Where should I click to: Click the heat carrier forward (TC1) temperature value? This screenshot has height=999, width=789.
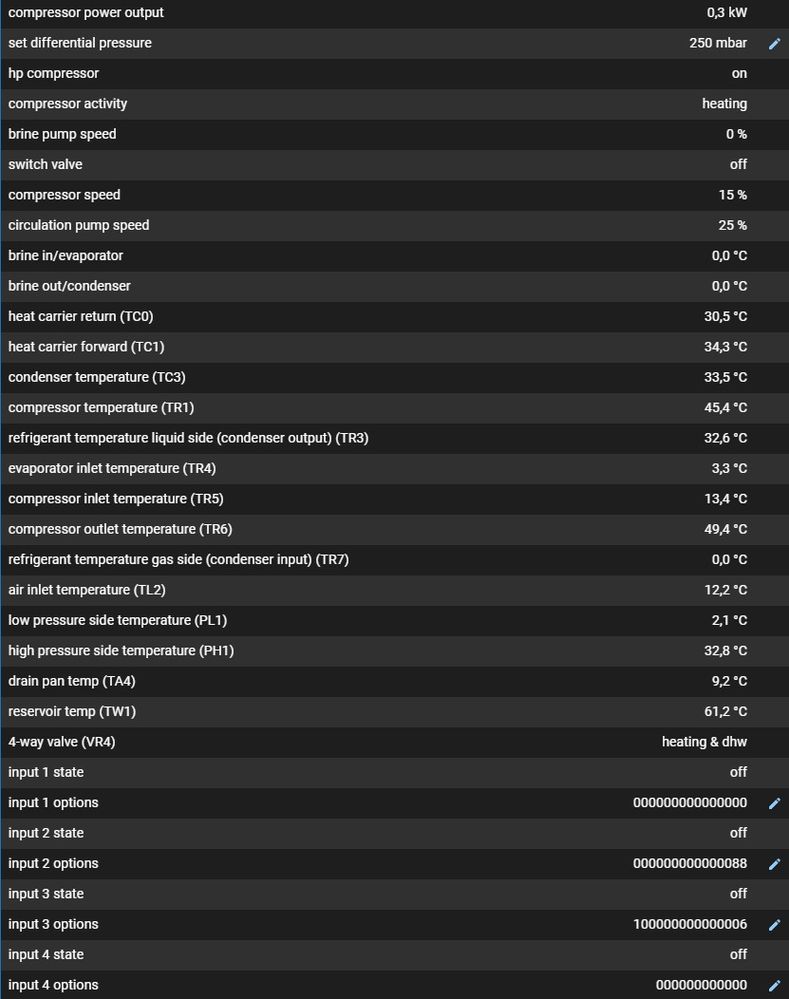[x=725, y=347]
